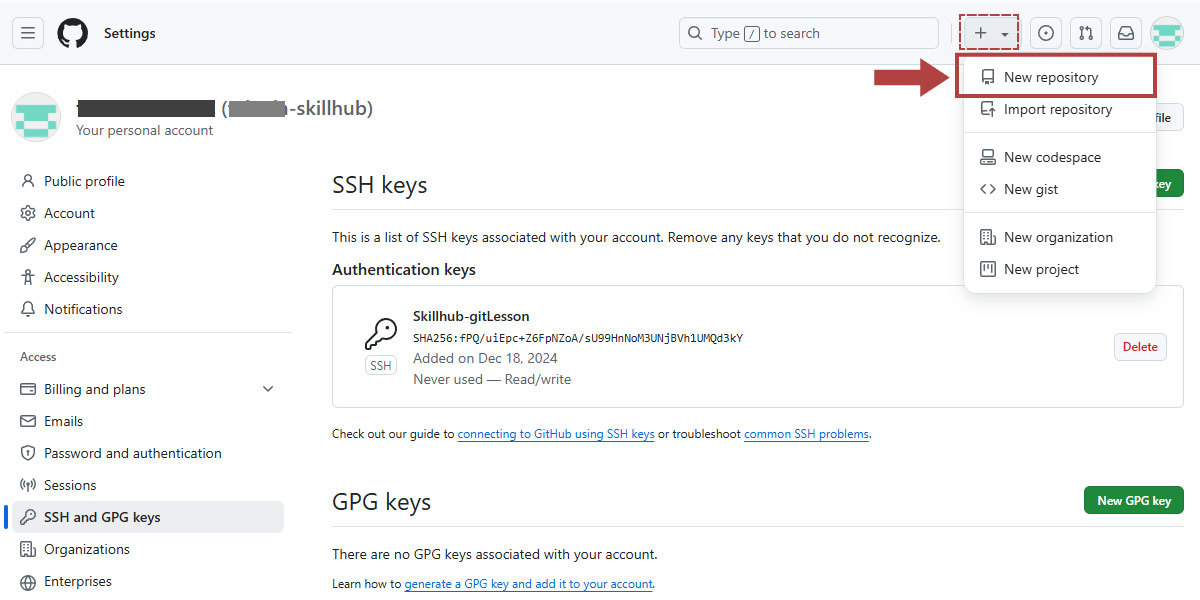Click the profile avatar beside account name
The image size is (1200, 600).
[36, 117]
